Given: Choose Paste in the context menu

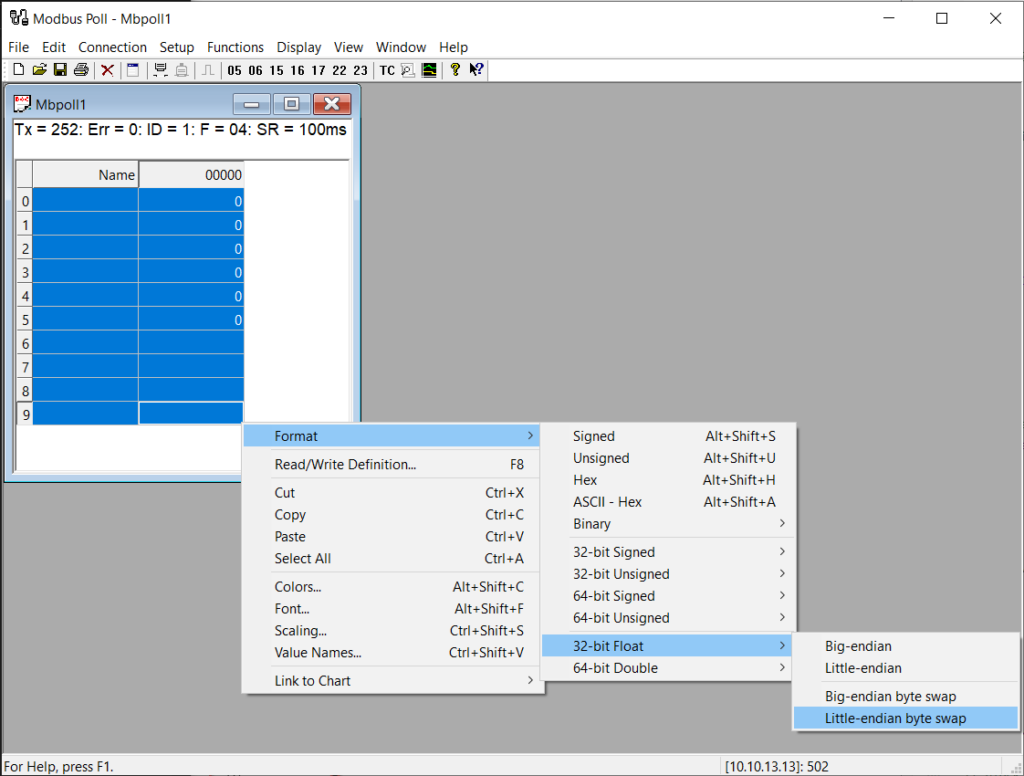Looking at the screenshot, I should pyautogui.click(x=391, y=536).
